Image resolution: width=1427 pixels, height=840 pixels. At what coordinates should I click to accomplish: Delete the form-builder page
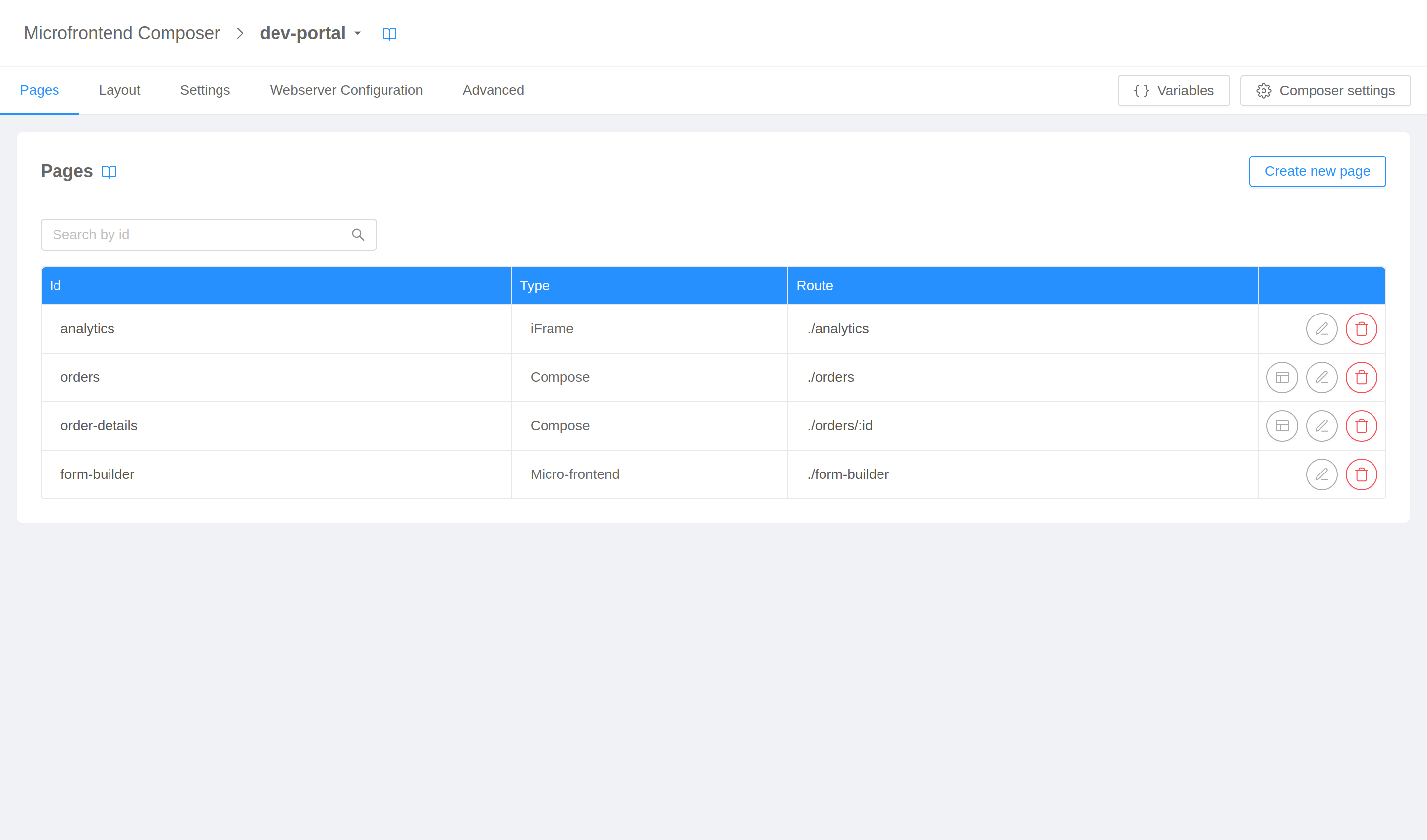coord(1361,474)
